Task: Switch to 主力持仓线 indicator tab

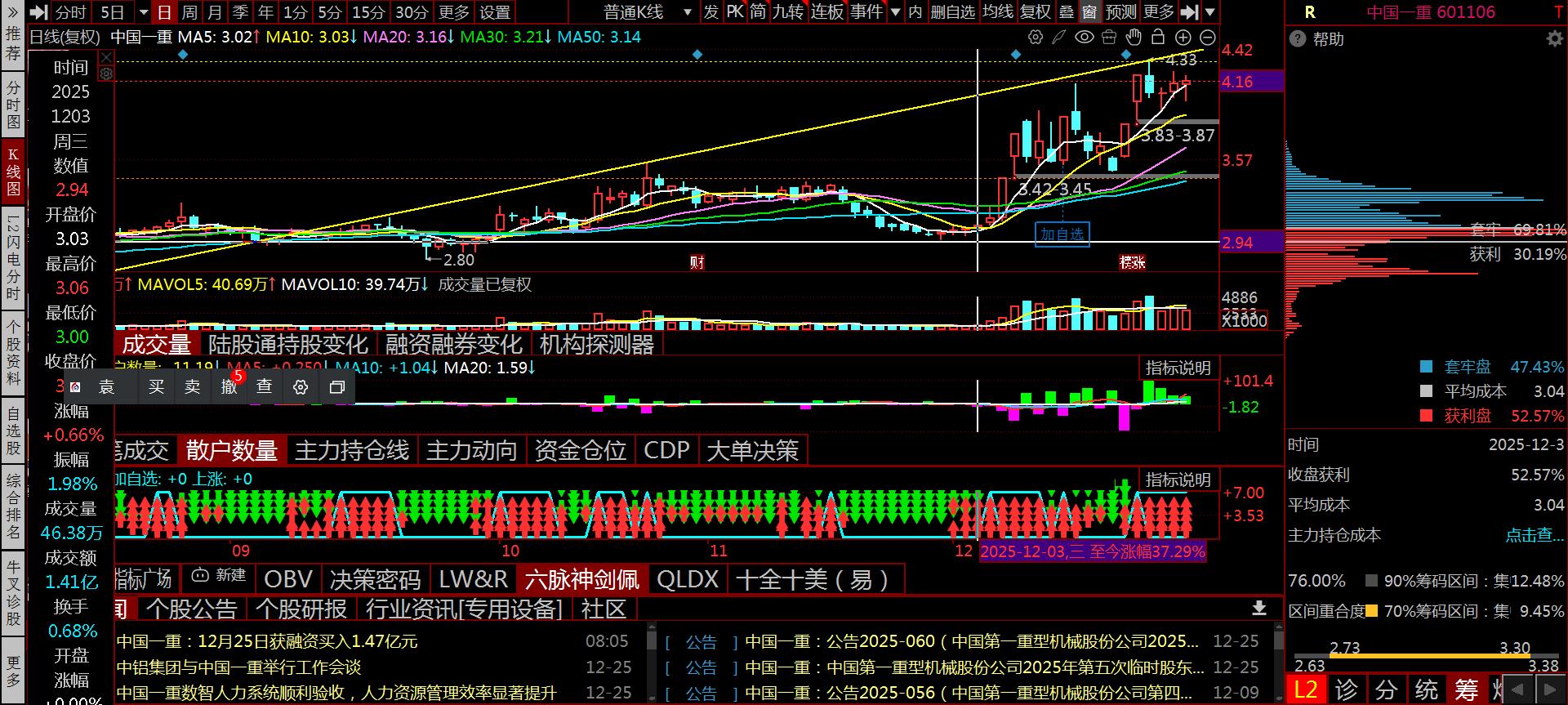Action: (352, 450)
